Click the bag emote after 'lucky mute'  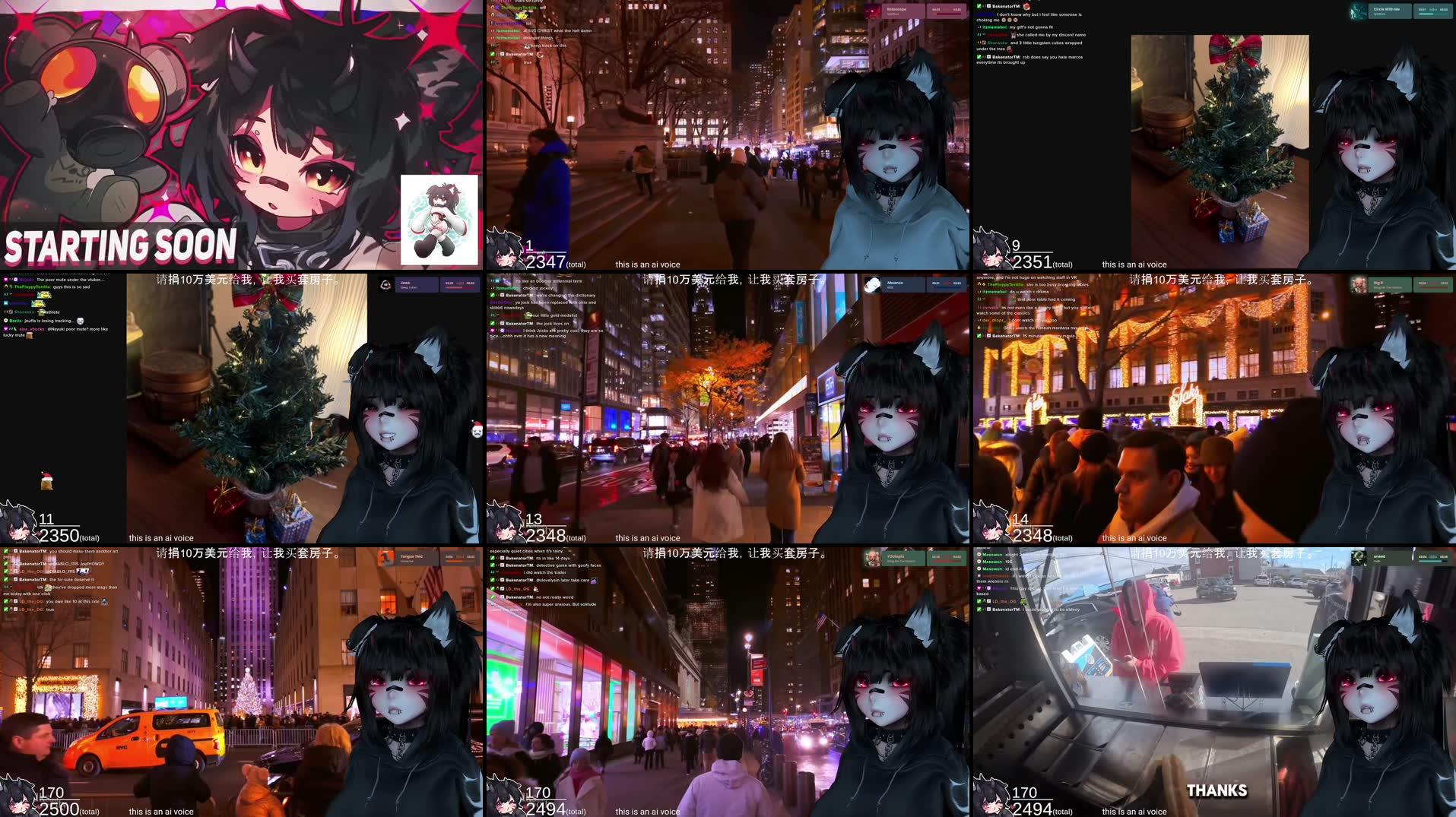30,336
